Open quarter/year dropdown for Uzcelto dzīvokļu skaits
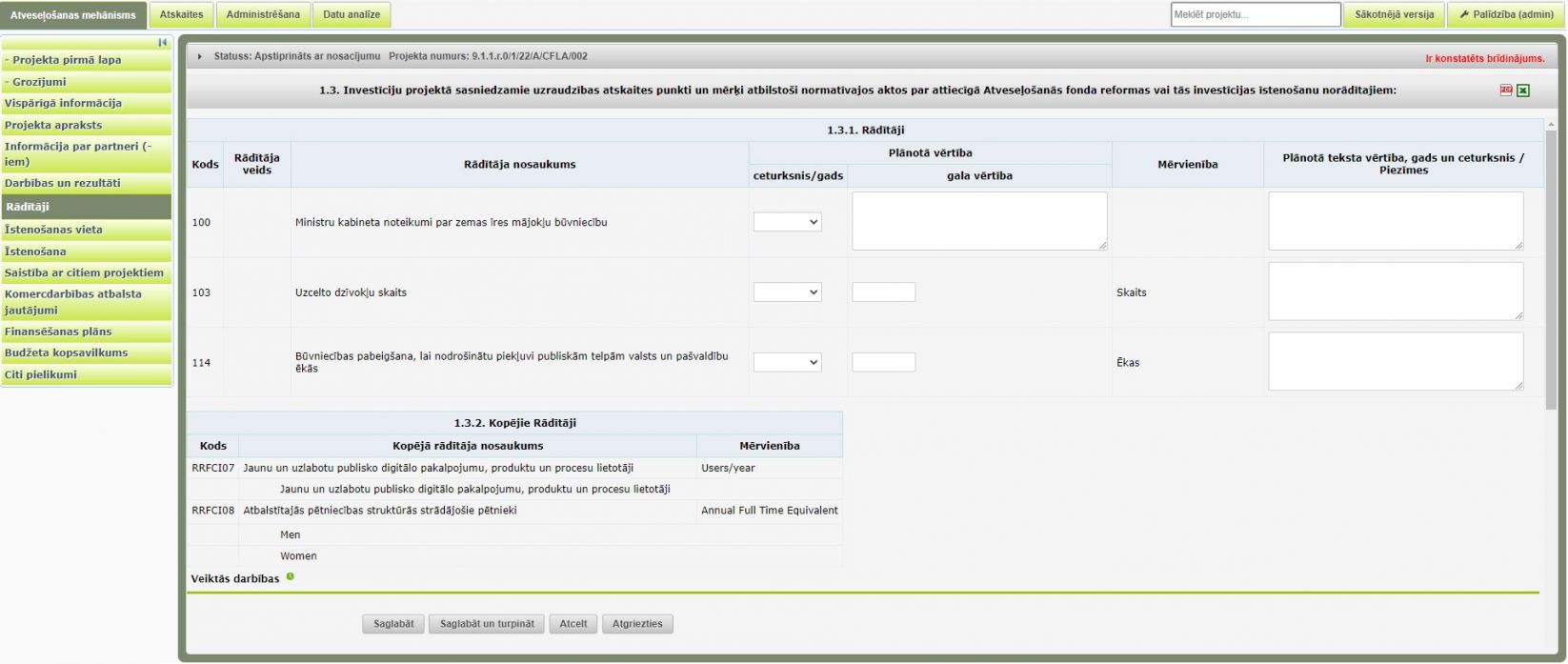The height and width of the screenshot is (664, 1568). [x=787, y=292]
